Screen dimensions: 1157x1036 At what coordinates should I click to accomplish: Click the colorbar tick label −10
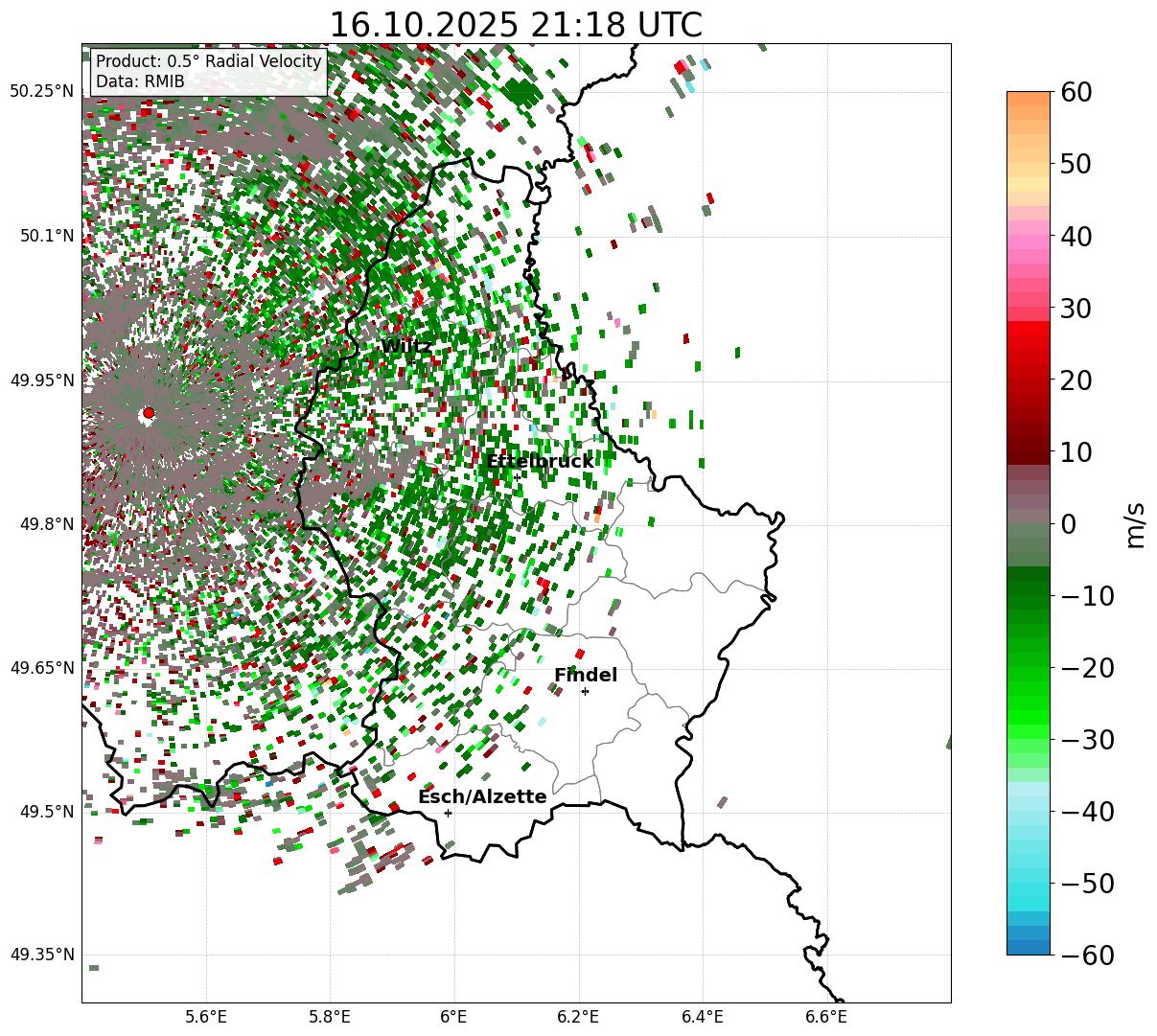tap(1086, 595)
